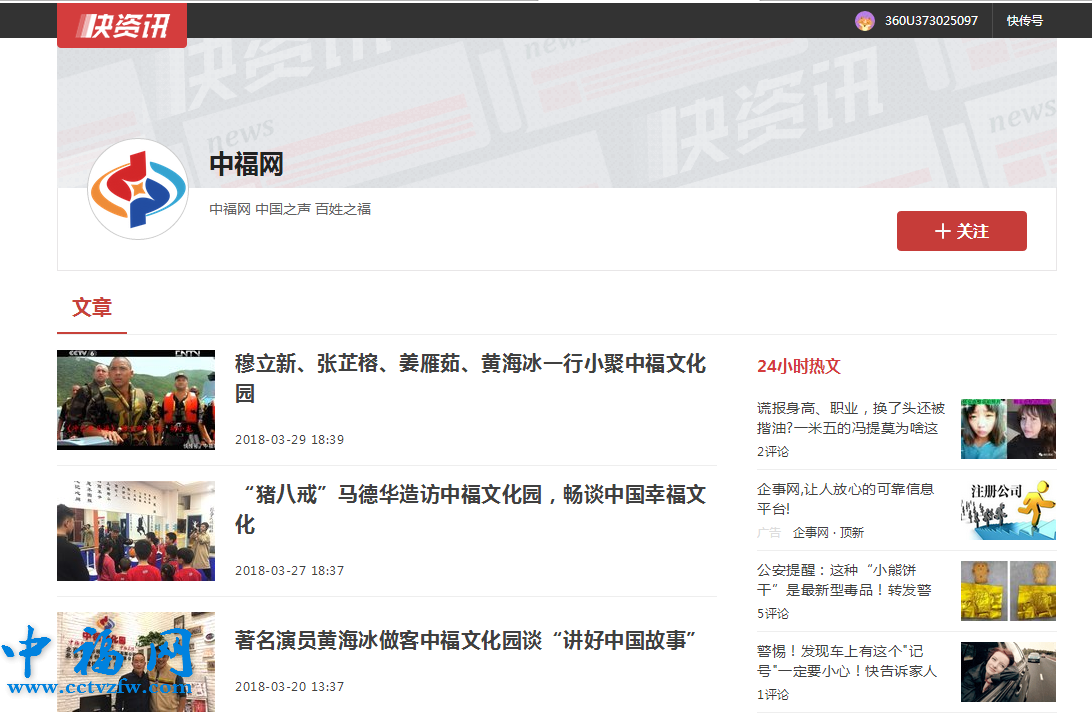This screenshot has width=1092, height=713.
Task: Open account 360U373025097
Action: (x=931, y=21)
